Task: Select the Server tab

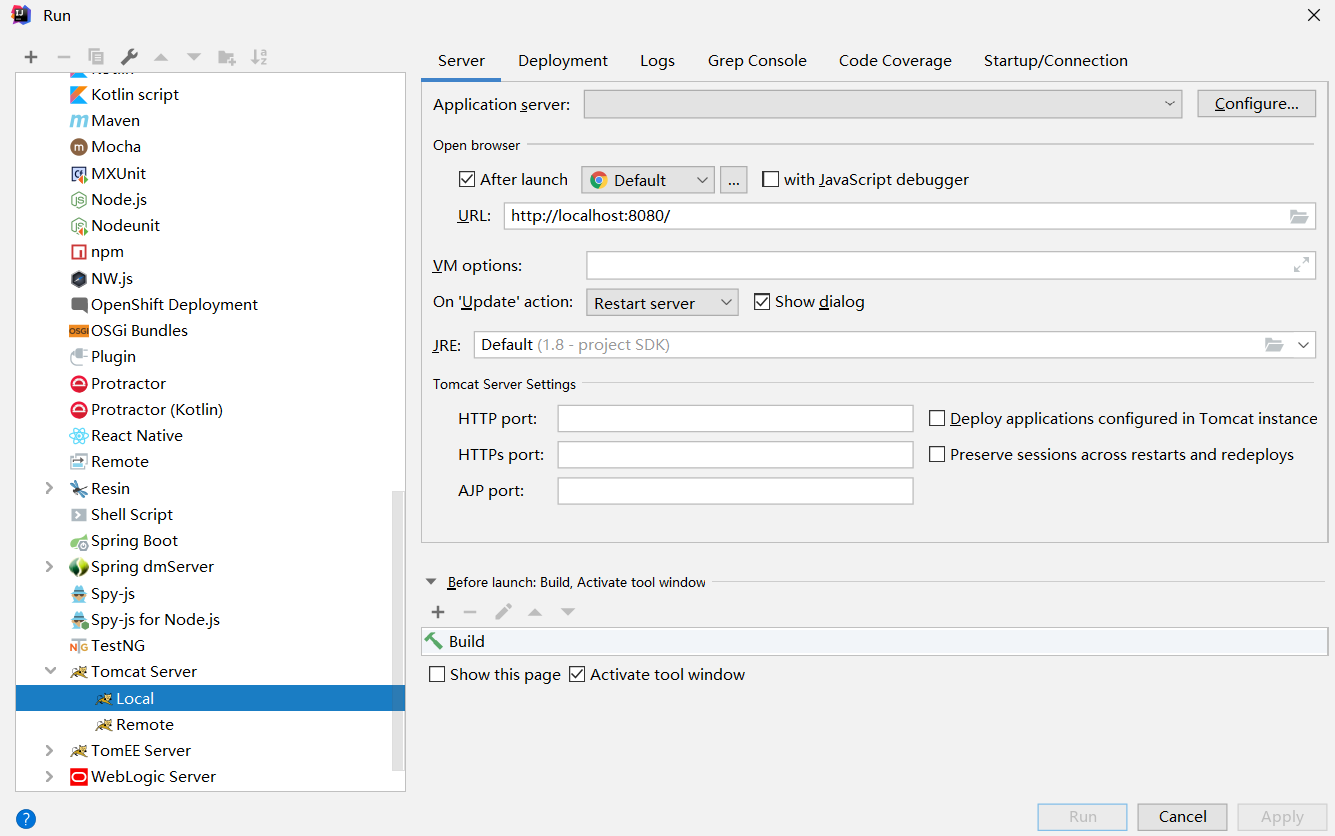Action: pos(461,61)
